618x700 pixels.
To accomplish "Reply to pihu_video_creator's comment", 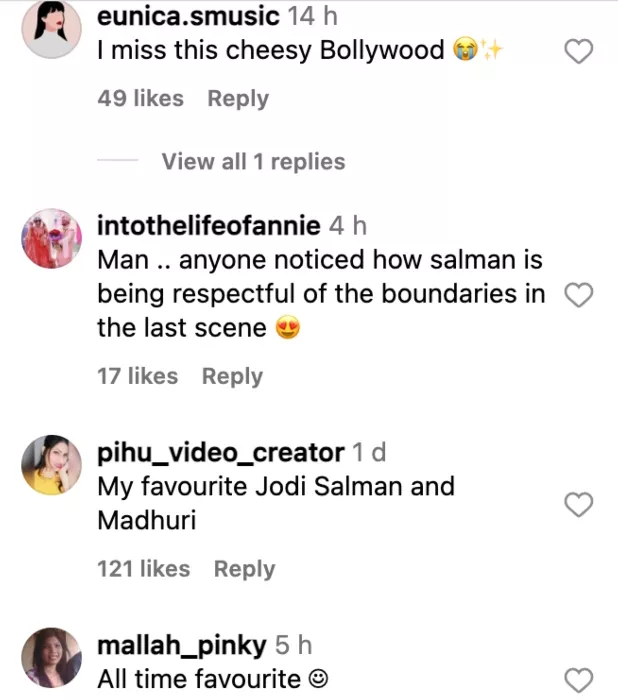I will tap(244, 569).
